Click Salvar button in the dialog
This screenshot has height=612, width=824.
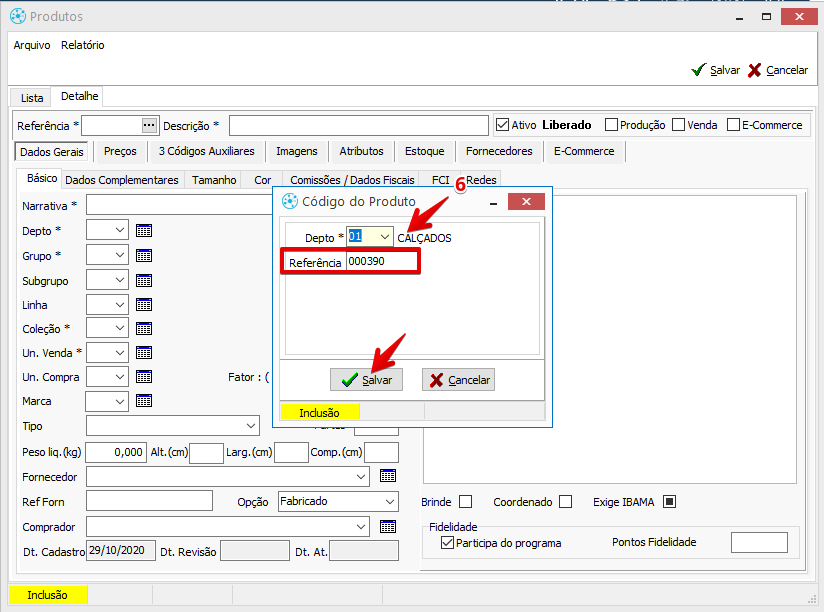point(367,380)
